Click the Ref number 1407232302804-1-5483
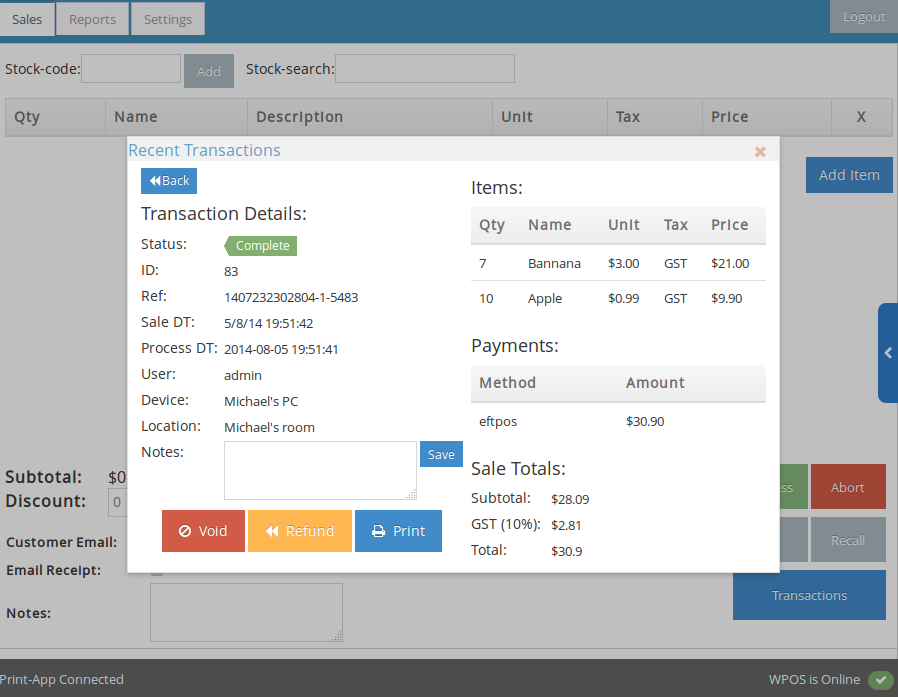The image size is (898, 697). 291,298
